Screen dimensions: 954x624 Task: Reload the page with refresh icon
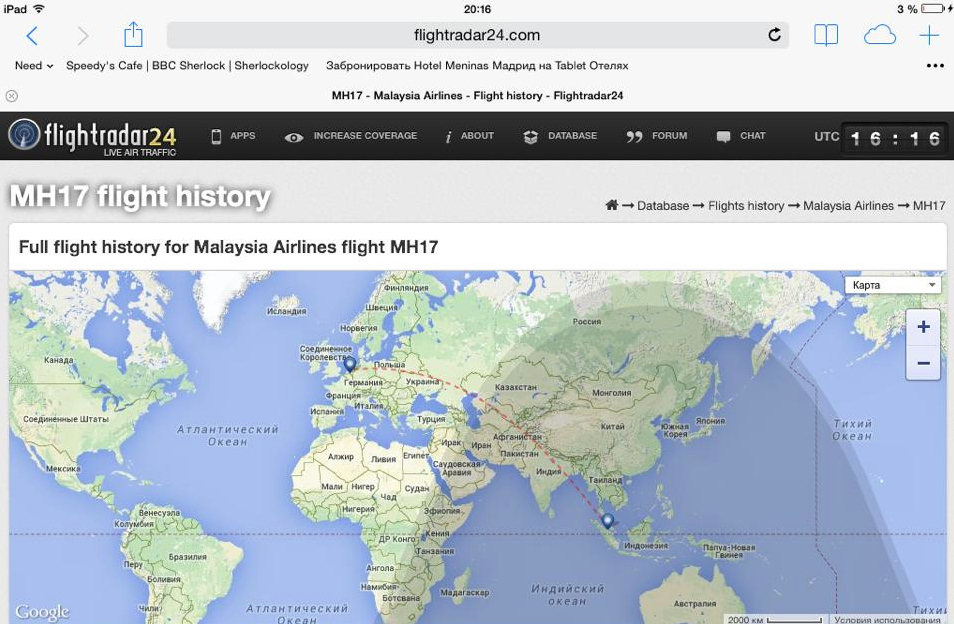[774, 36]
